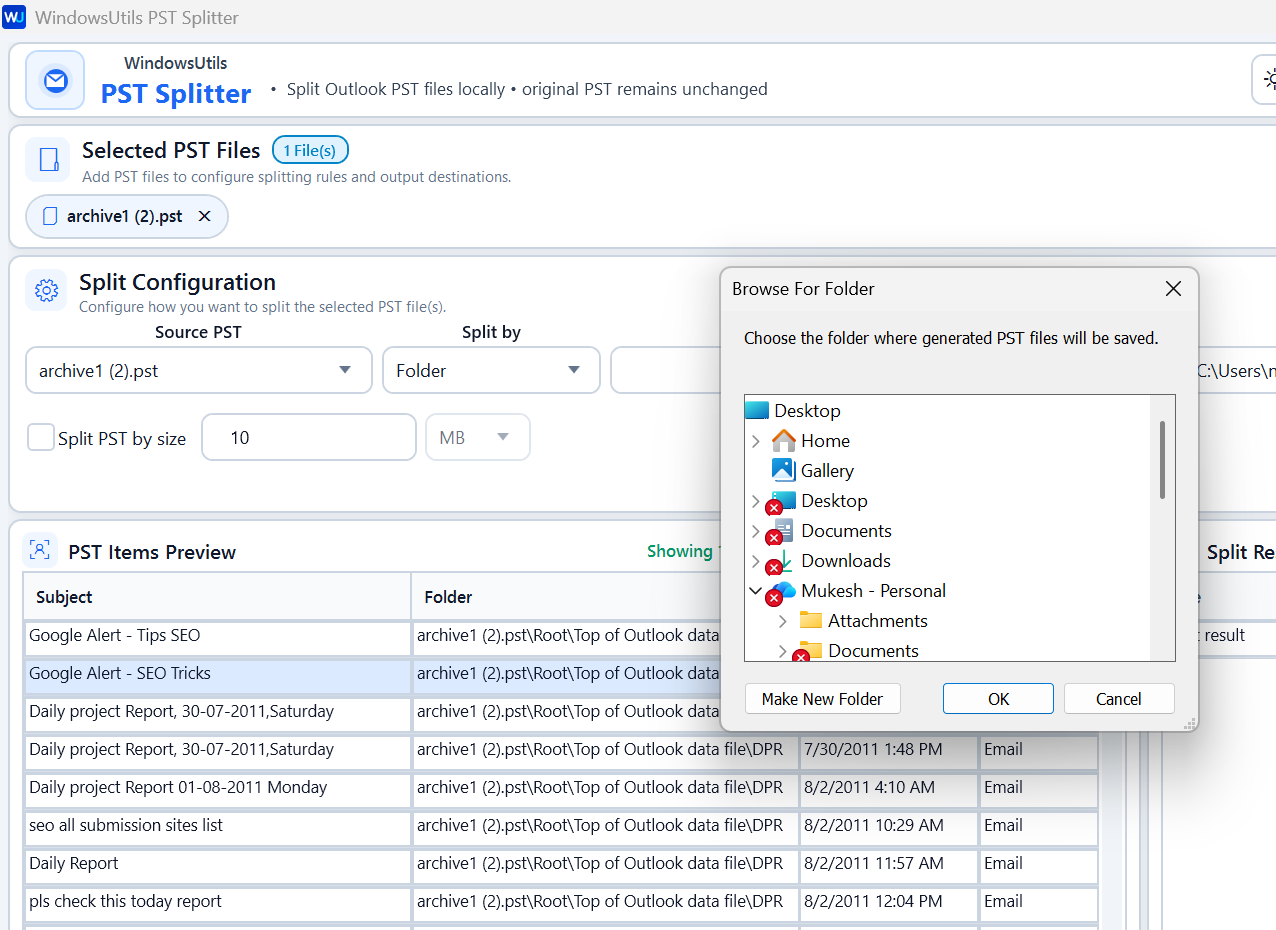This screenshot has width=1276, height=930.
Task: Select Gallery in the folder tree
Action: click(827, 470)
